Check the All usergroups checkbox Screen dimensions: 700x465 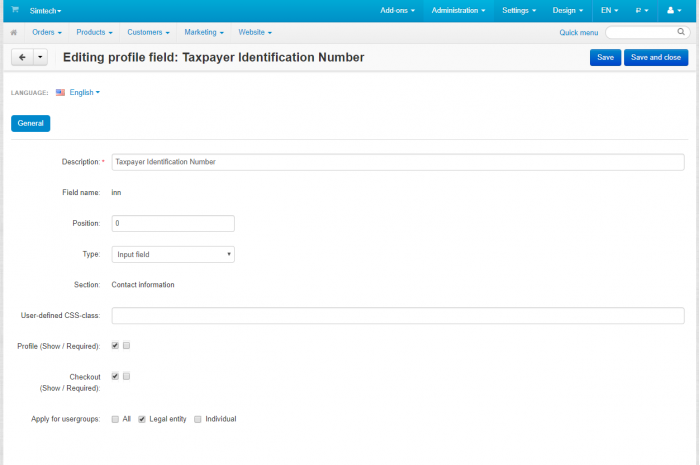pyautogui.click(x=115, y=419)
